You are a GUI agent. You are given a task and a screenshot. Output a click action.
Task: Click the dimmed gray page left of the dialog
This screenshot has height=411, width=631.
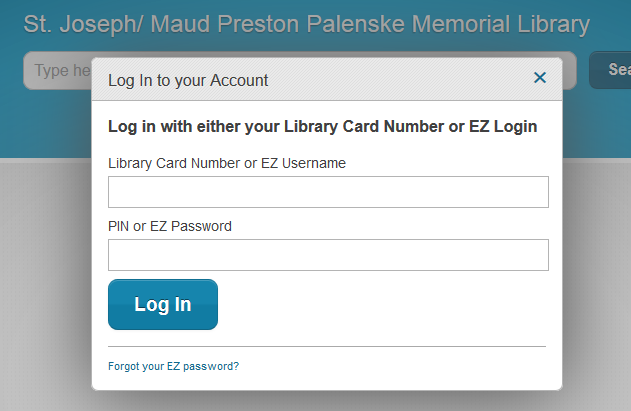45,280
